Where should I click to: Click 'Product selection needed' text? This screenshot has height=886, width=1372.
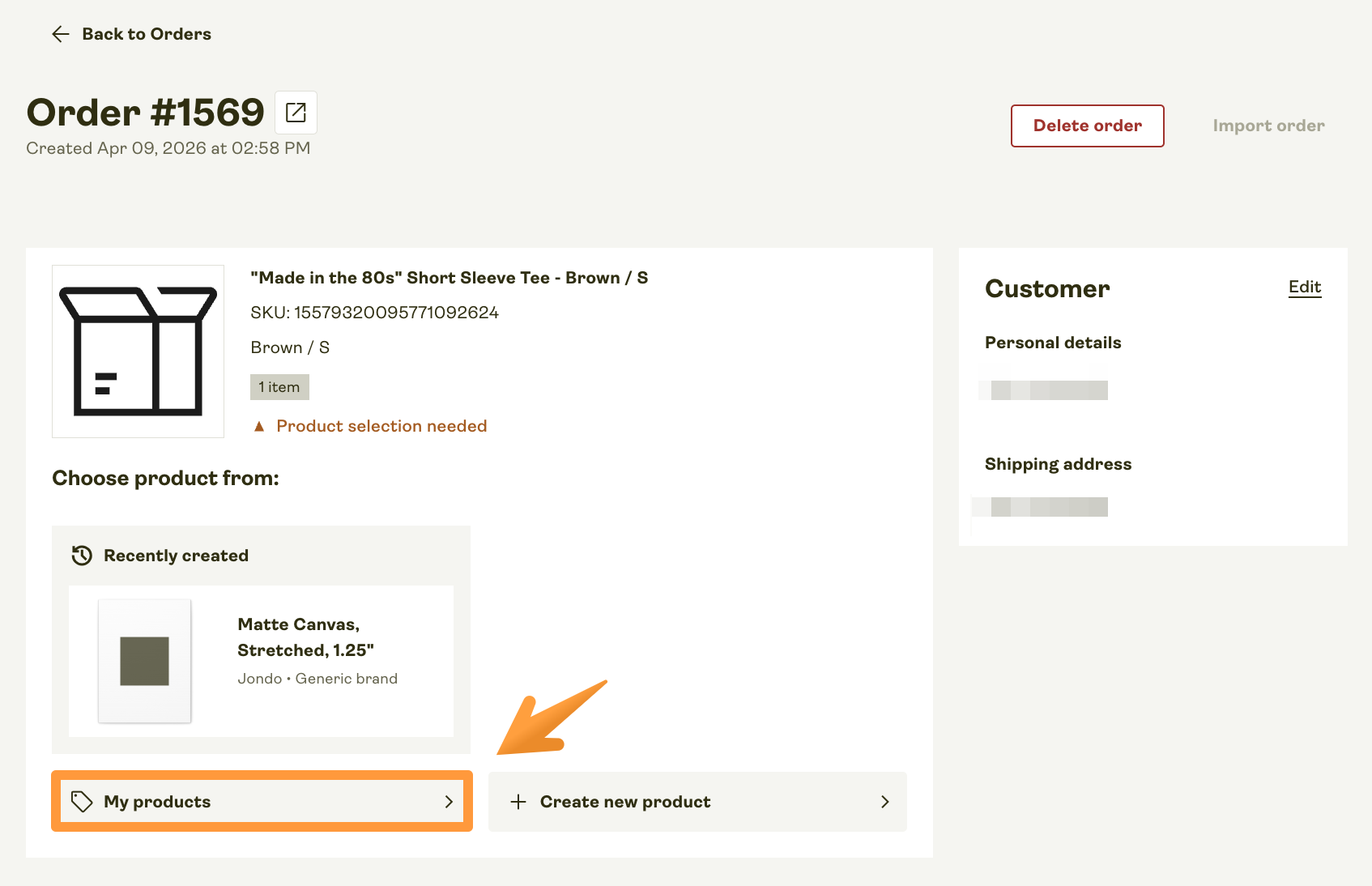[381, 426]
